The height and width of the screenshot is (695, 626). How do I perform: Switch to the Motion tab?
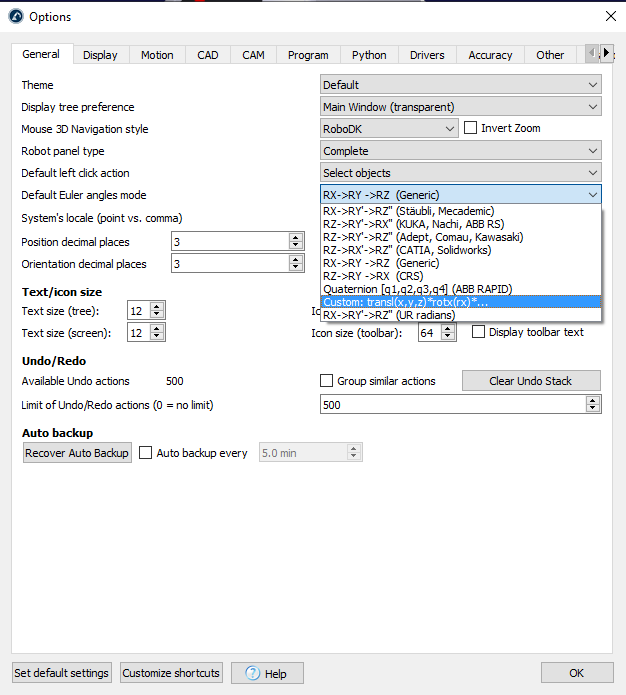pos(157,55)
